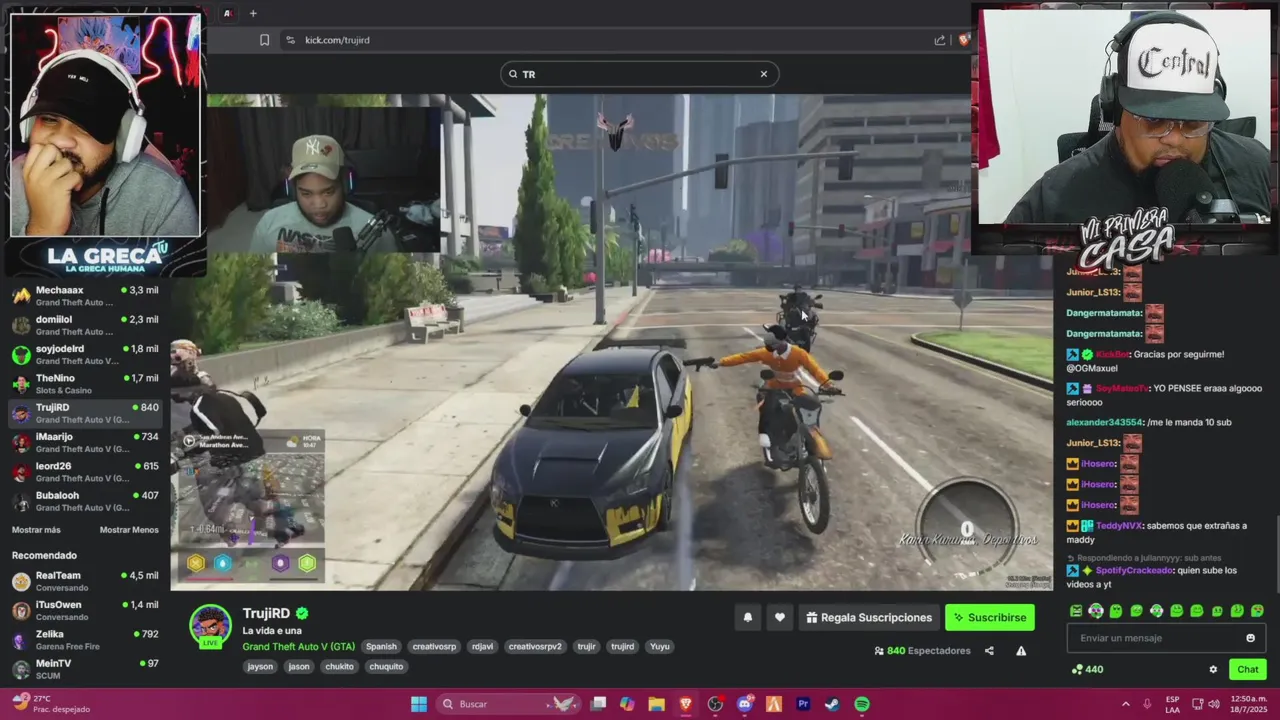Viewport: 1280px width, 720px height.
Task: Open recommended RealTeam channel
Action: tap(85, 581)
